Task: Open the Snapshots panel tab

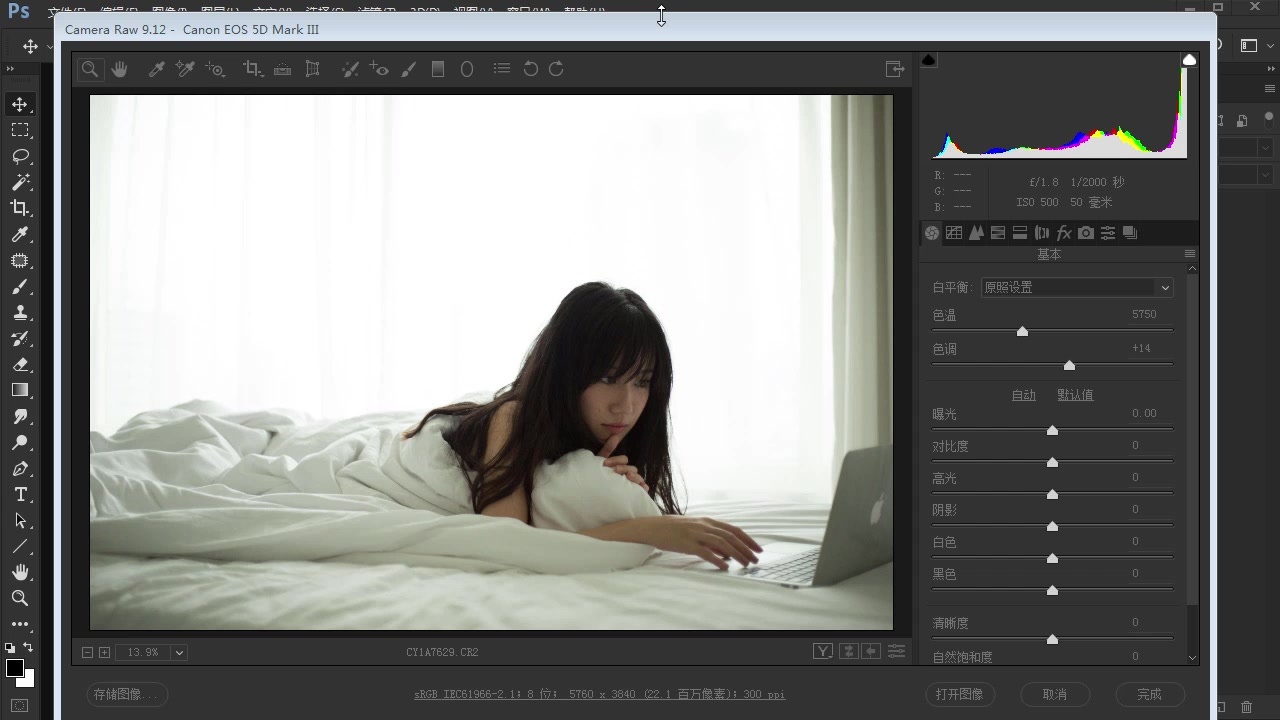Action: tap(1130, 233)
